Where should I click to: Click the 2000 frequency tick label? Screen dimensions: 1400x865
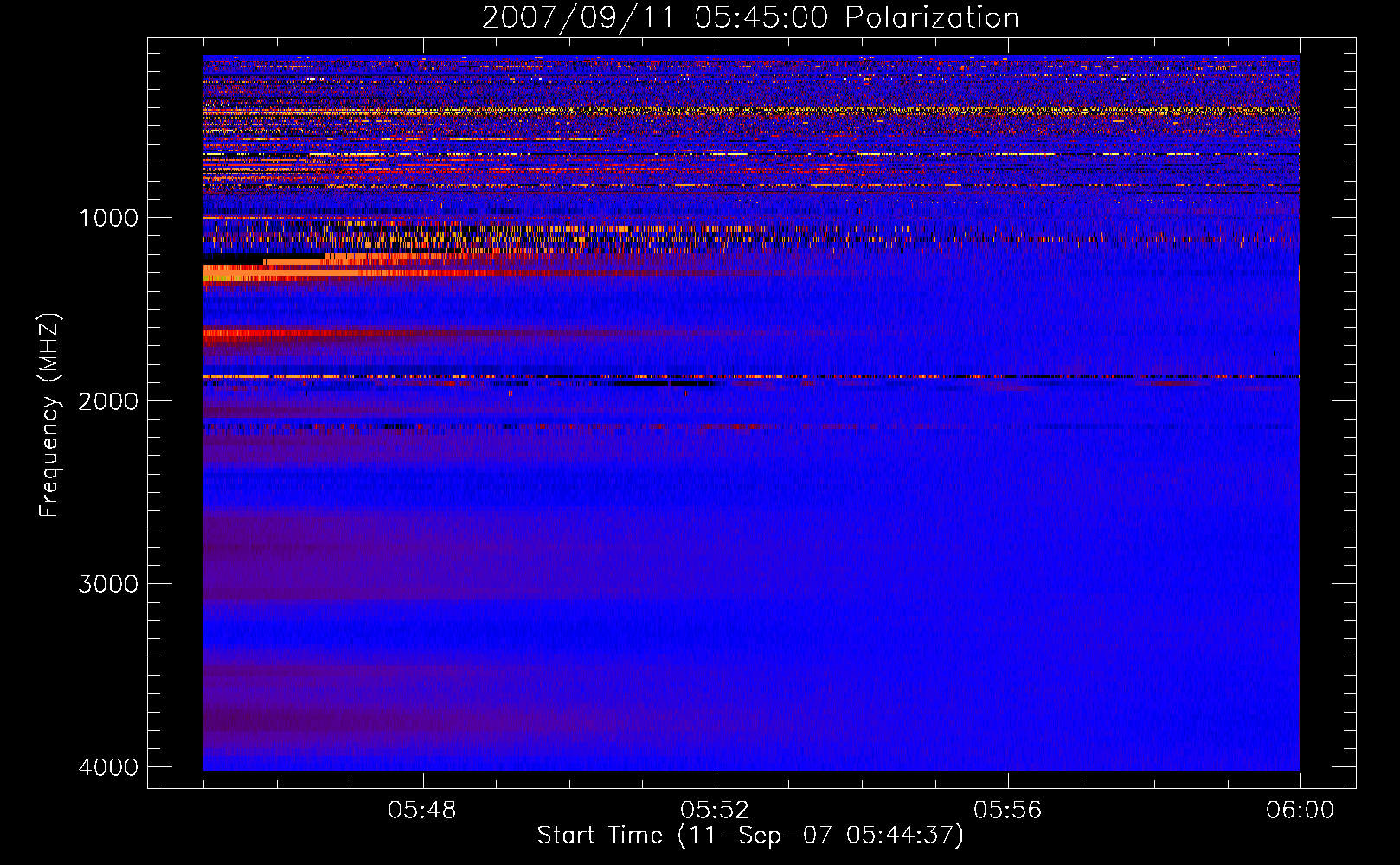point(108,400)
